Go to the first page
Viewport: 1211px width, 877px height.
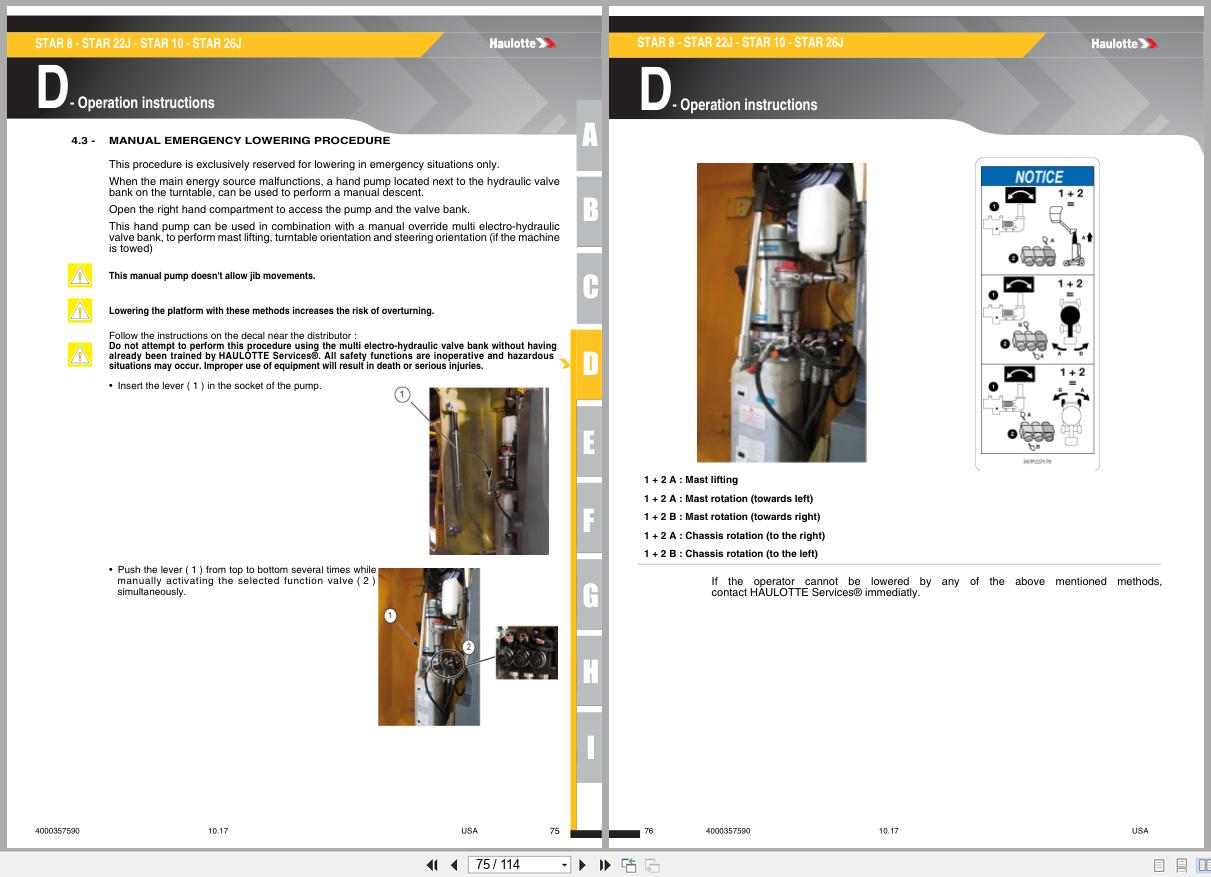[x=433, y=865]
